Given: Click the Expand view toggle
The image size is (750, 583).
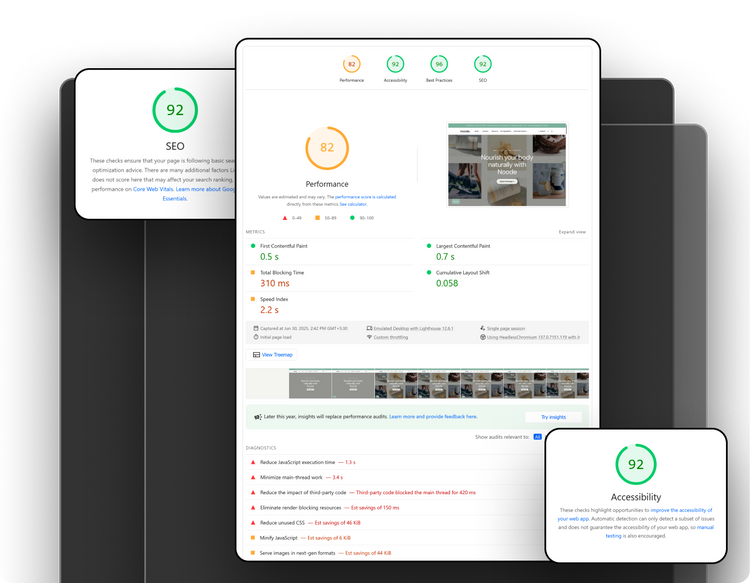Looking at the screenshot, I should click(572, 232).
